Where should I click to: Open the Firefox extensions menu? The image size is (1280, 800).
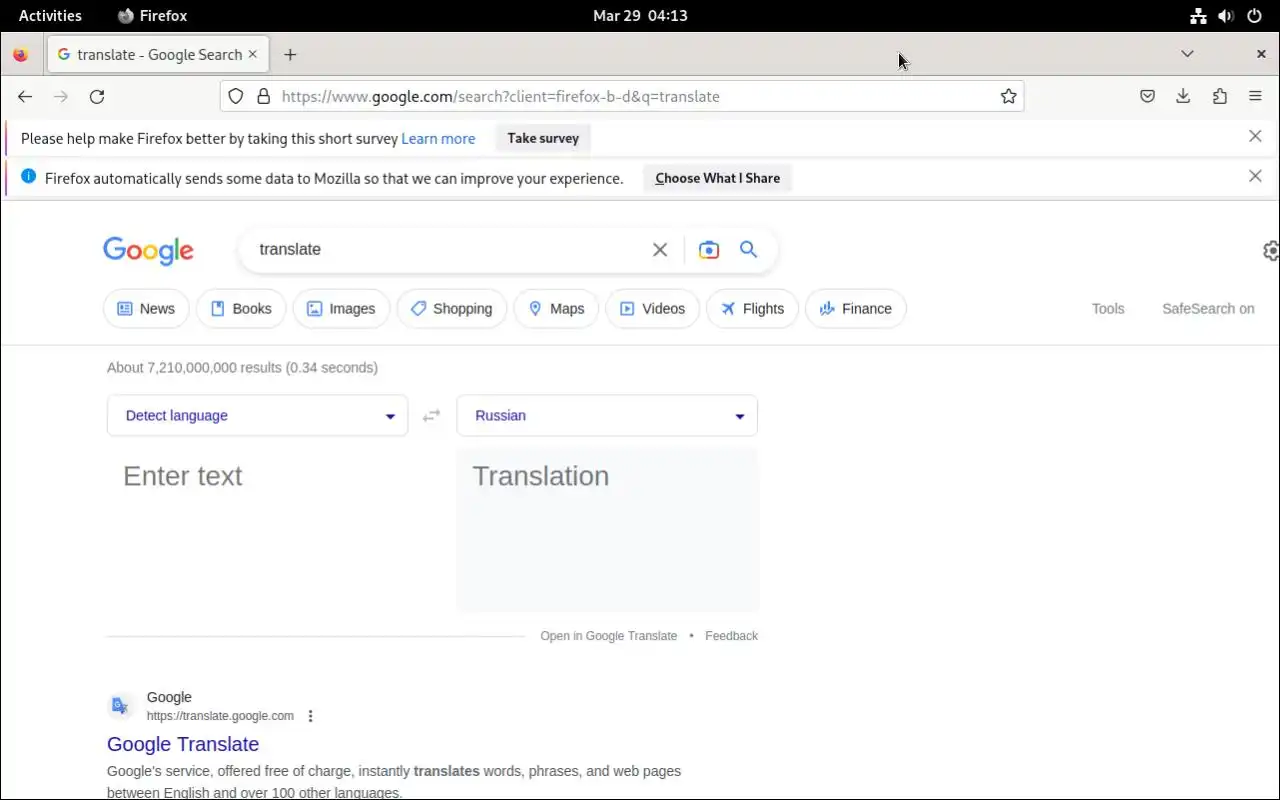click(1219, 96)
